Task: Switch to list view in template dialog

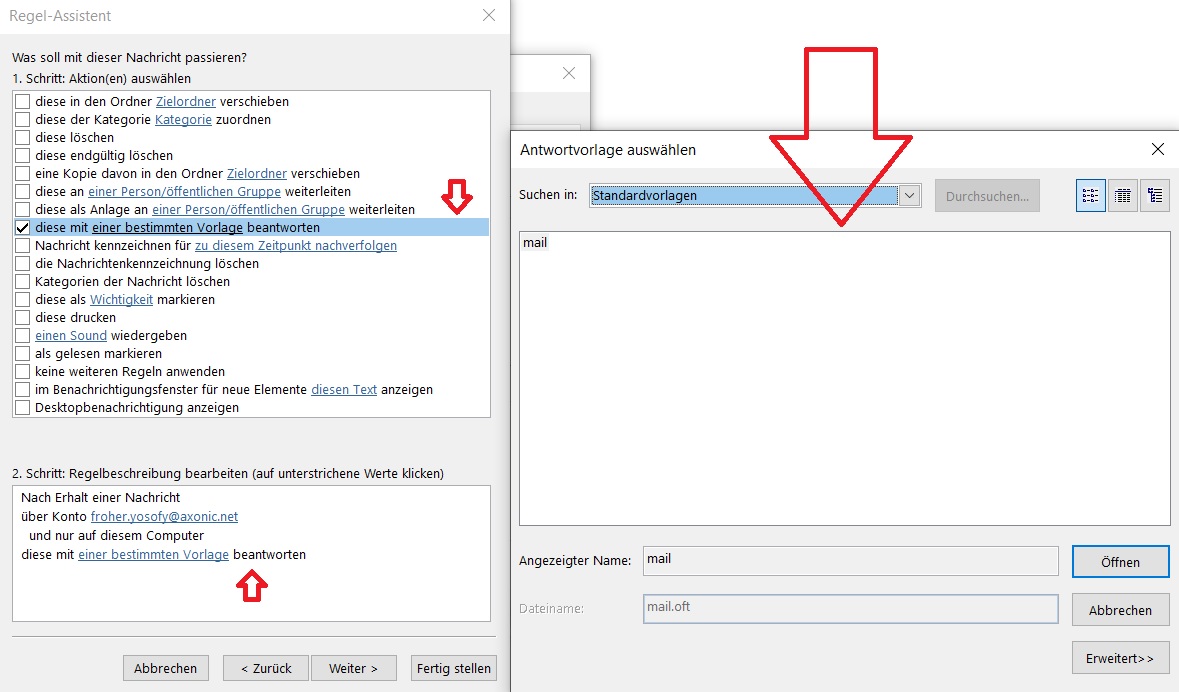Action: coord(1123,196)
